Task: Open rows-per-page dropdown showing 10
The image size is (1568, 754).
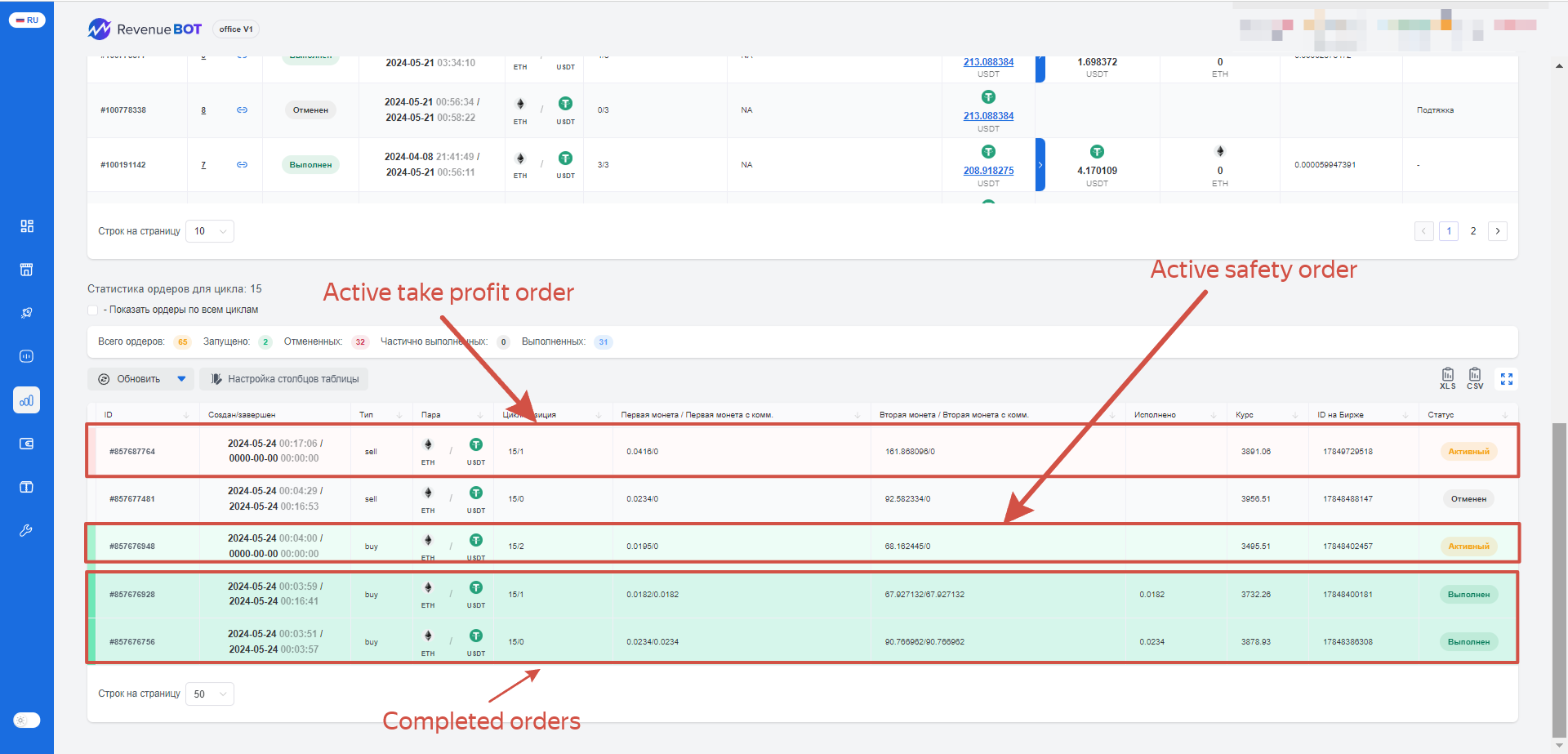Action: click(210, 231)
